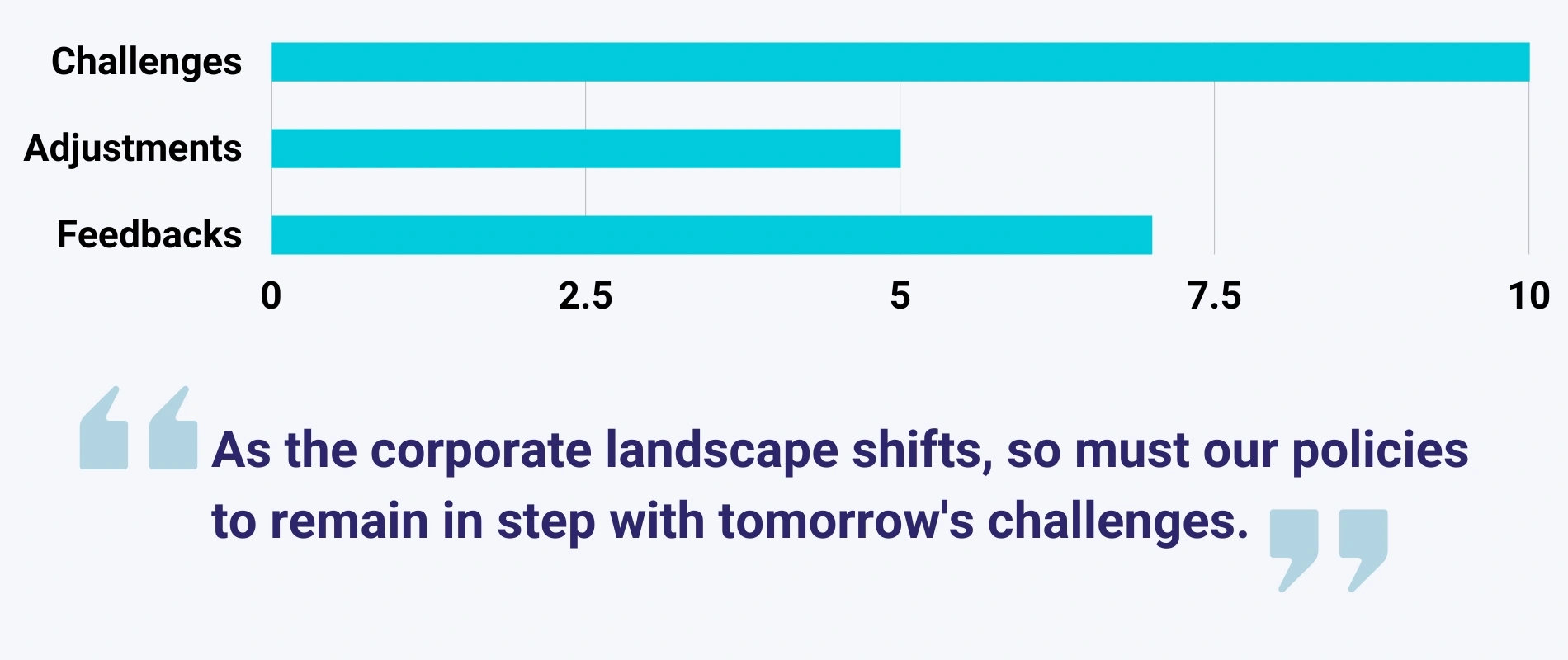Image resolution: width=1568 pixels, height=660 pixels.
Task: Click the opening quotation mark icon
Action: coord(138,429)
